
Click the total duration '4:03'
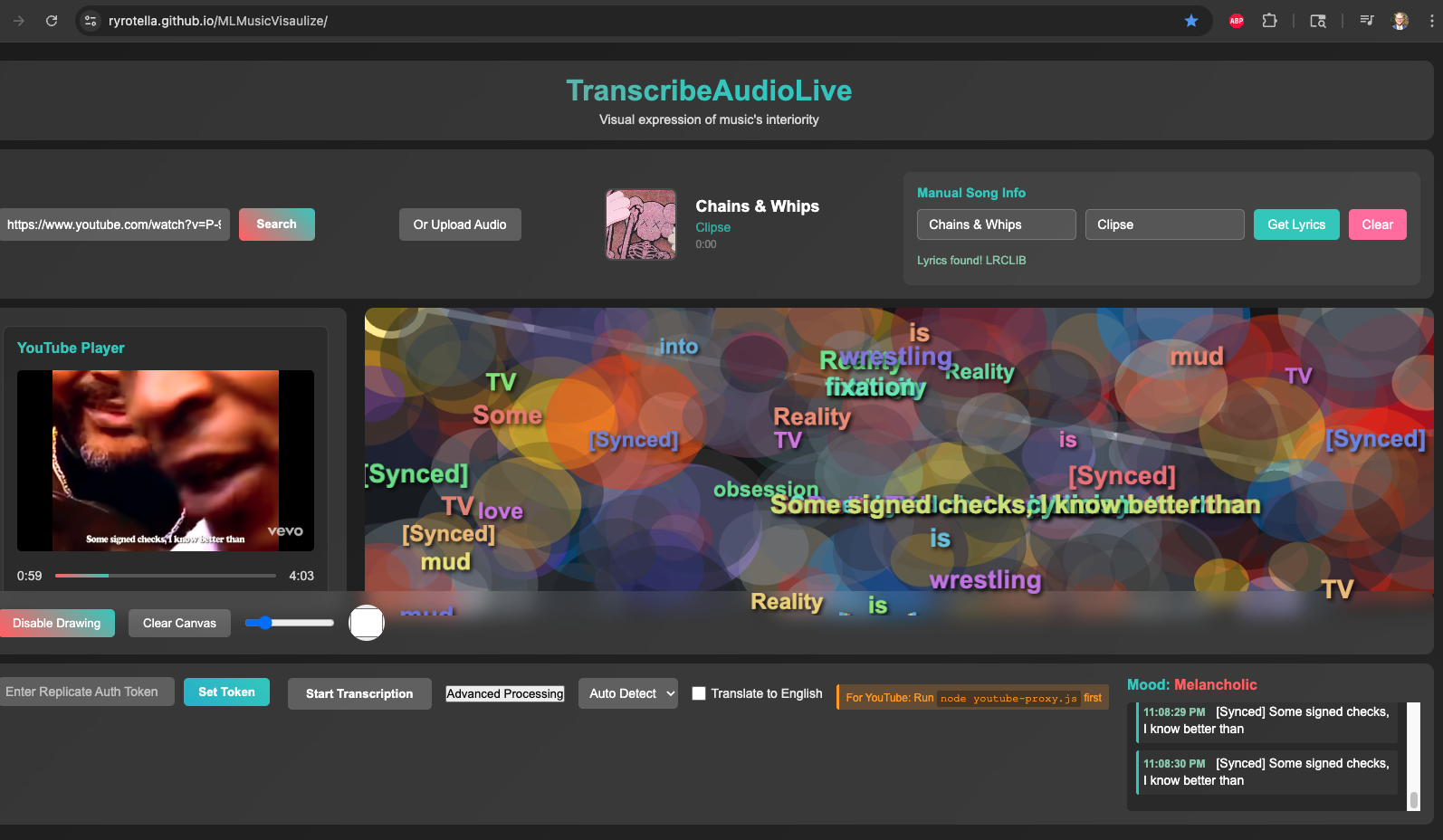pos(301,576)
